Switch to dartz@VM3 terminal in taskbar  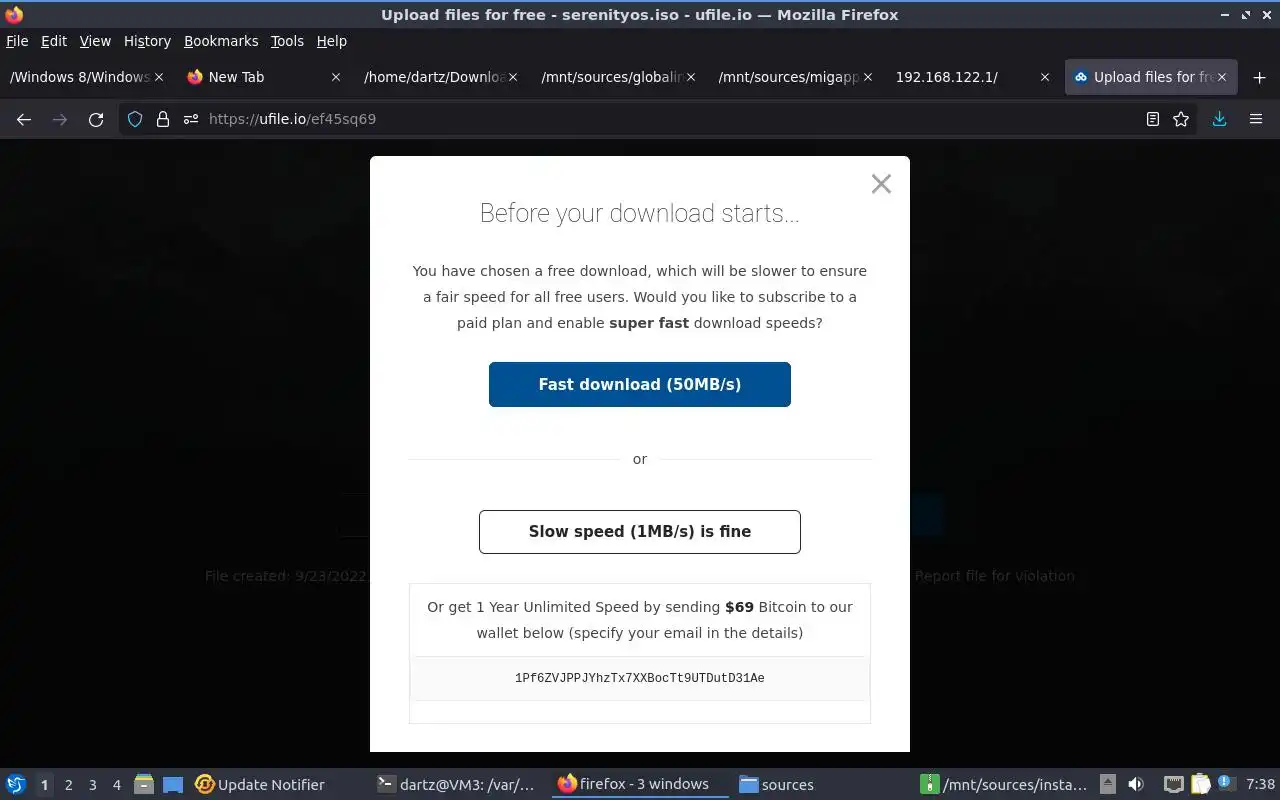(456, 785)
